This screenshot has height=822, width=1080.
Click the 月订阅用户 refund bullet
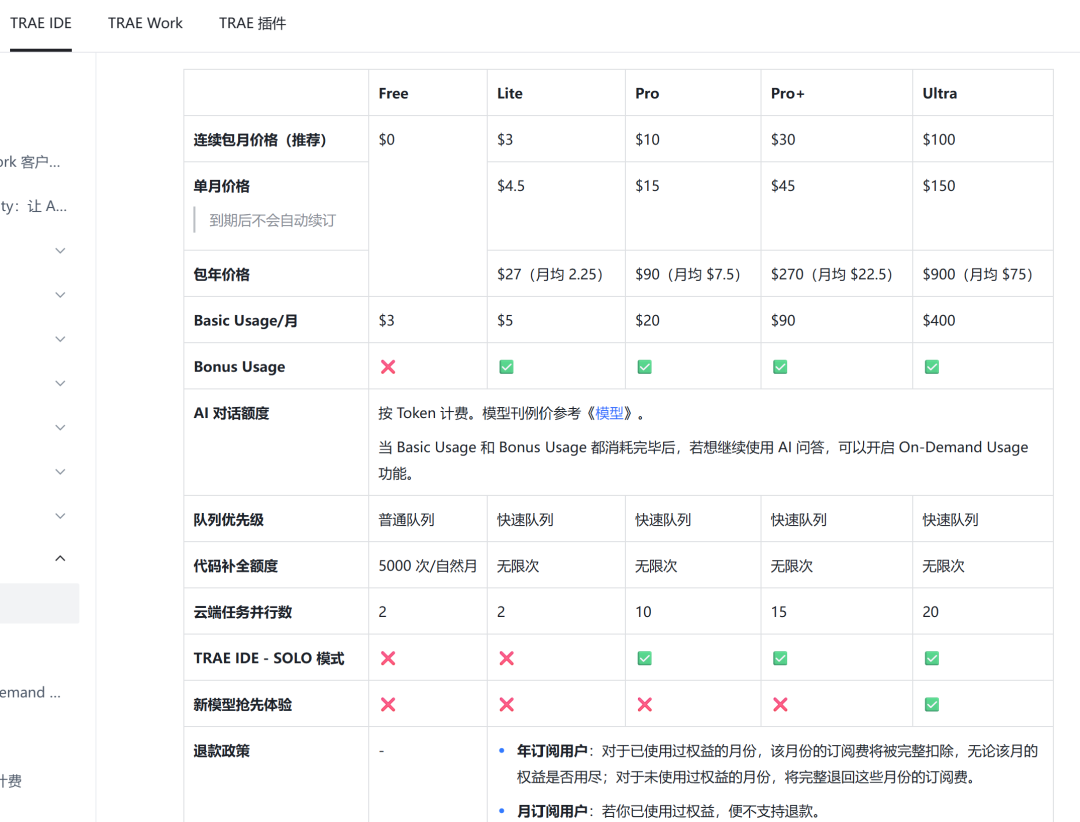[x=668, y=811]
